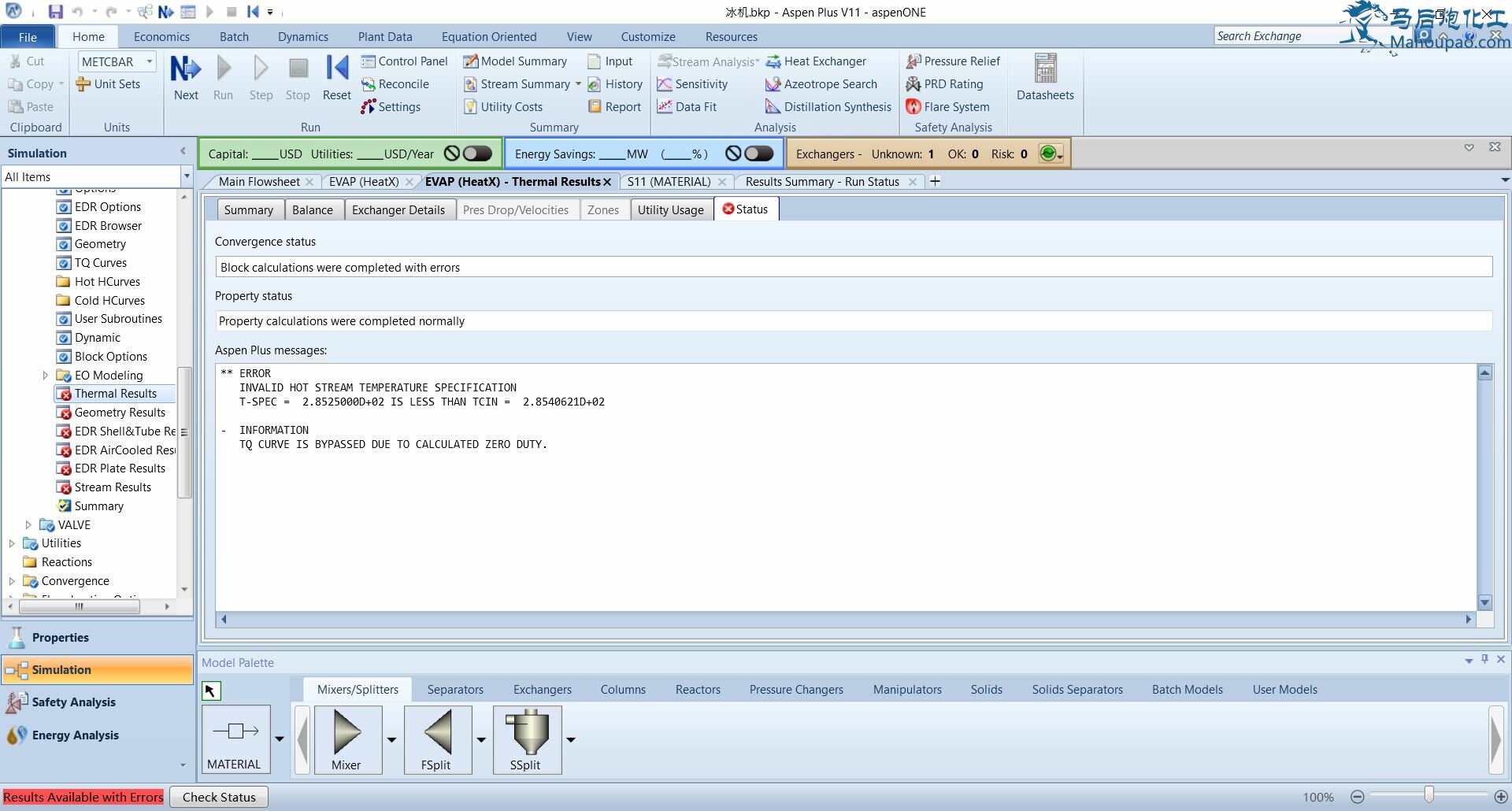The width and height of the screenshot is (1512, 811).
Task: Open the Reconcile tool
Action: (x=395, y=84)
